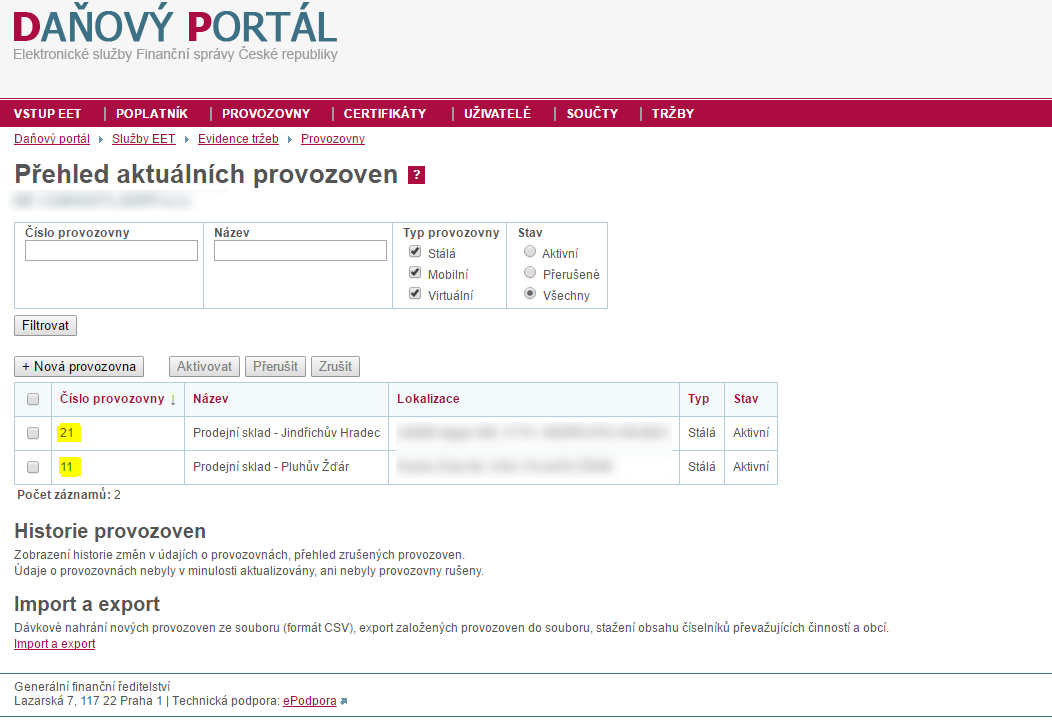Click the Filtrovat button
Image resolution: width=1052 pixels, height=723 pixels.
[46, 326]
